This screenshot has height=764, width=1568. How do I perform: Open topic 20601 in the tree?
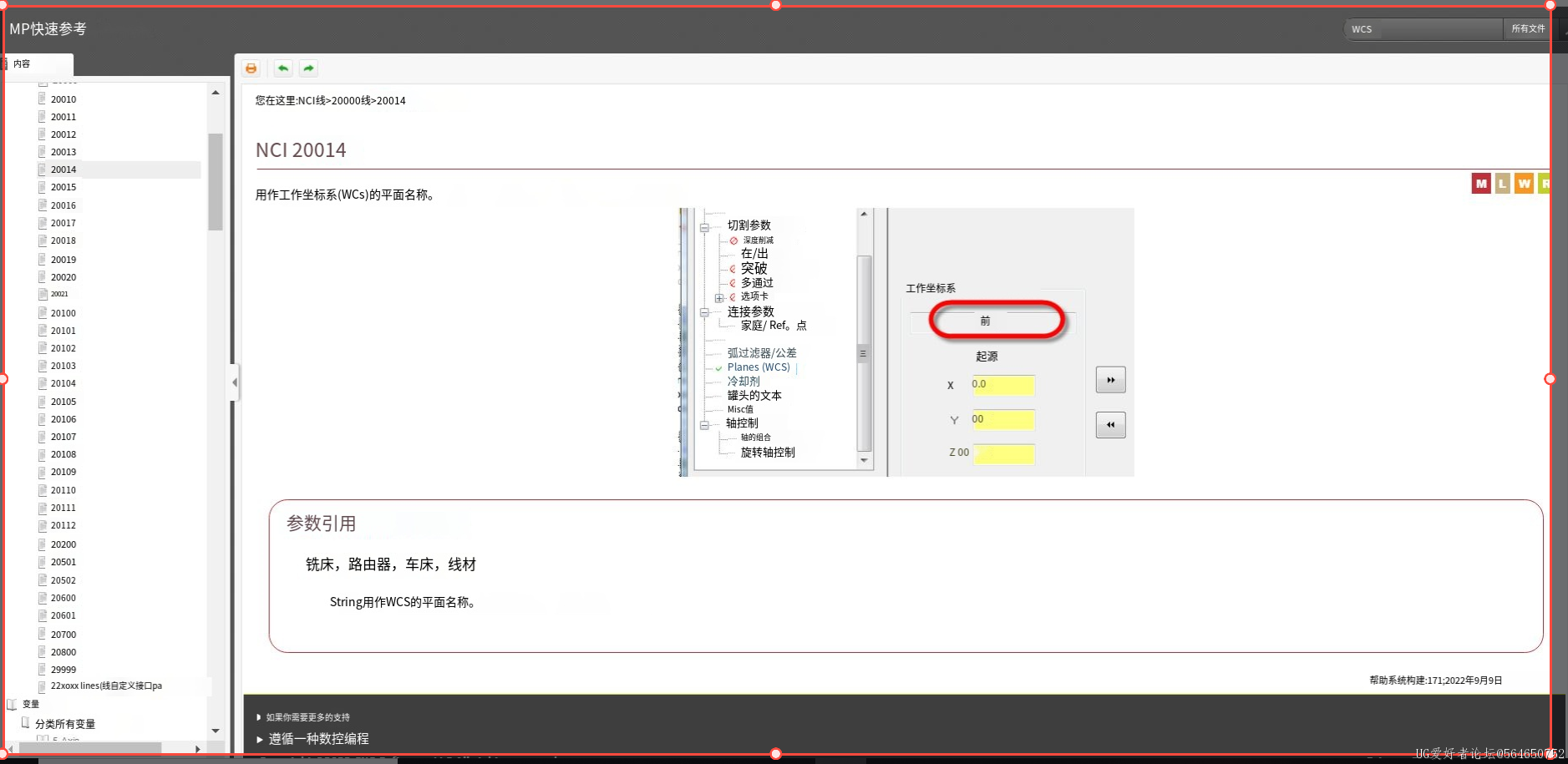(x=63, y=615)
